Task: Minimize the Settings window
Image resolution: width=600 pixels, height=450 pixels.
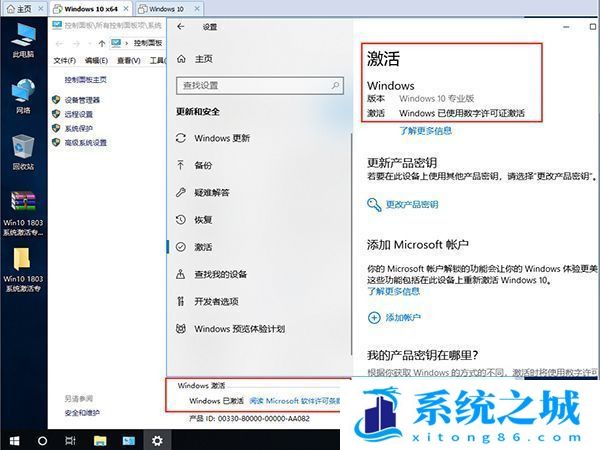Action: [566, 27]
